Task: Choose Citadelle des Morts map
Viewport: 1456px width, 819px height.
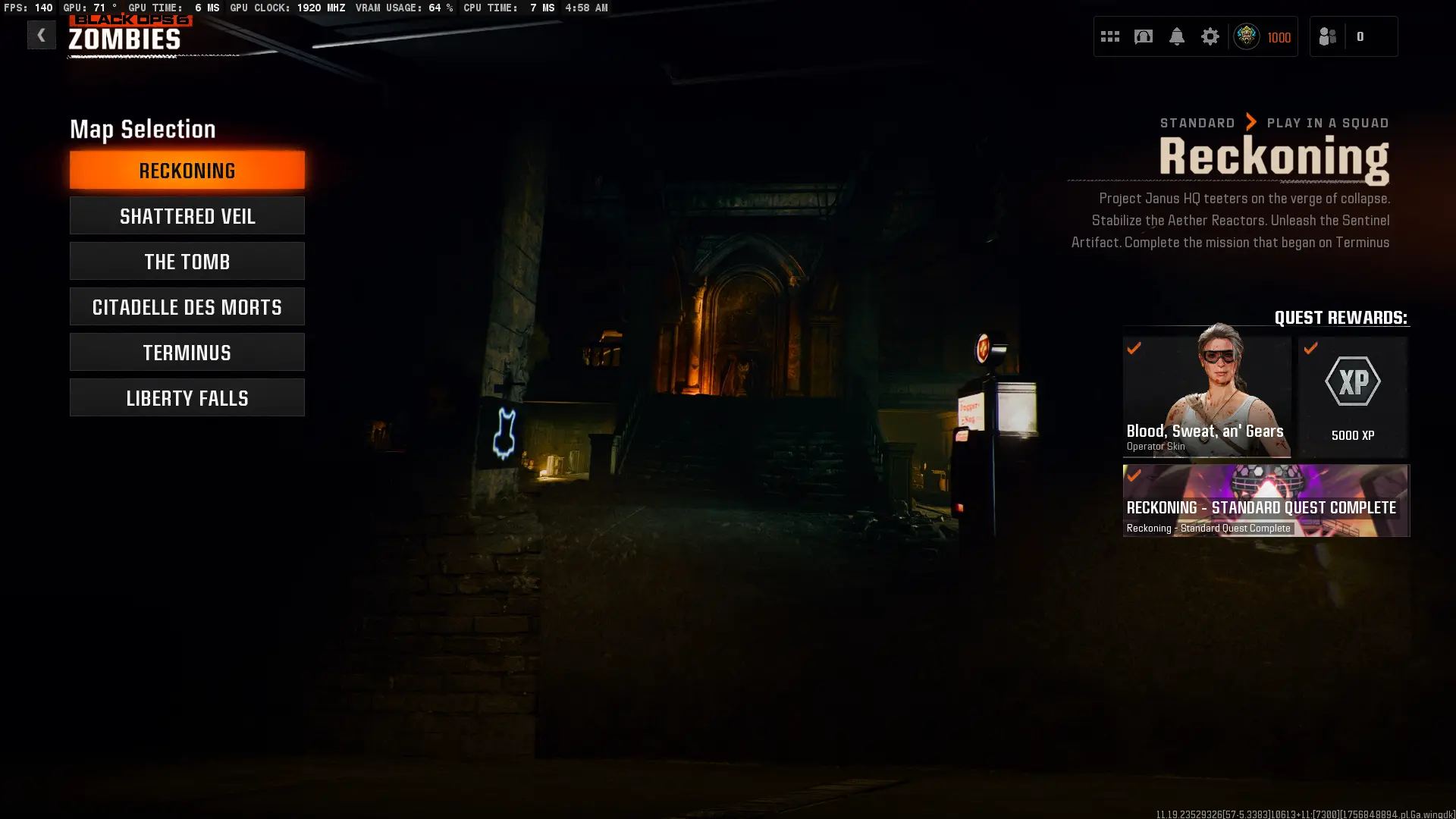Action: pos(187,307)
